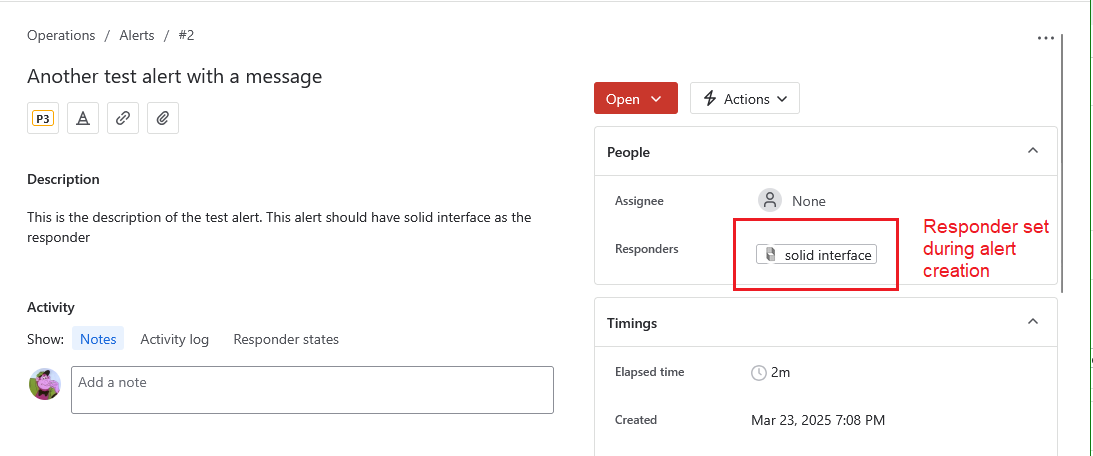The height and width of the screenshot is (456, 1093).
Task: Click the None assignee value
Action: (x=808, y=201)
